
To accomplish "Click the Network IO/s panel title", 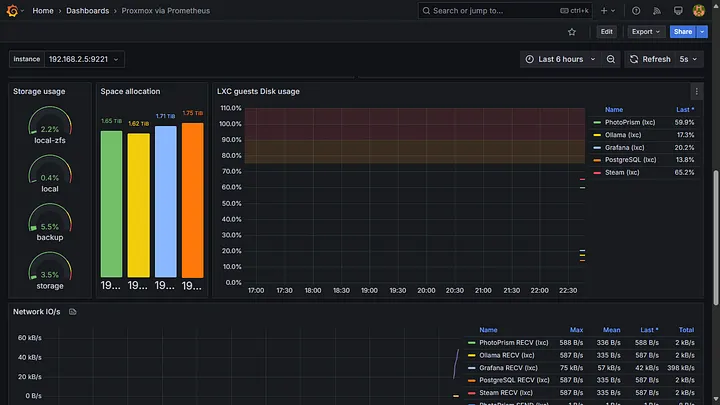I will click(x=36, y=312).
